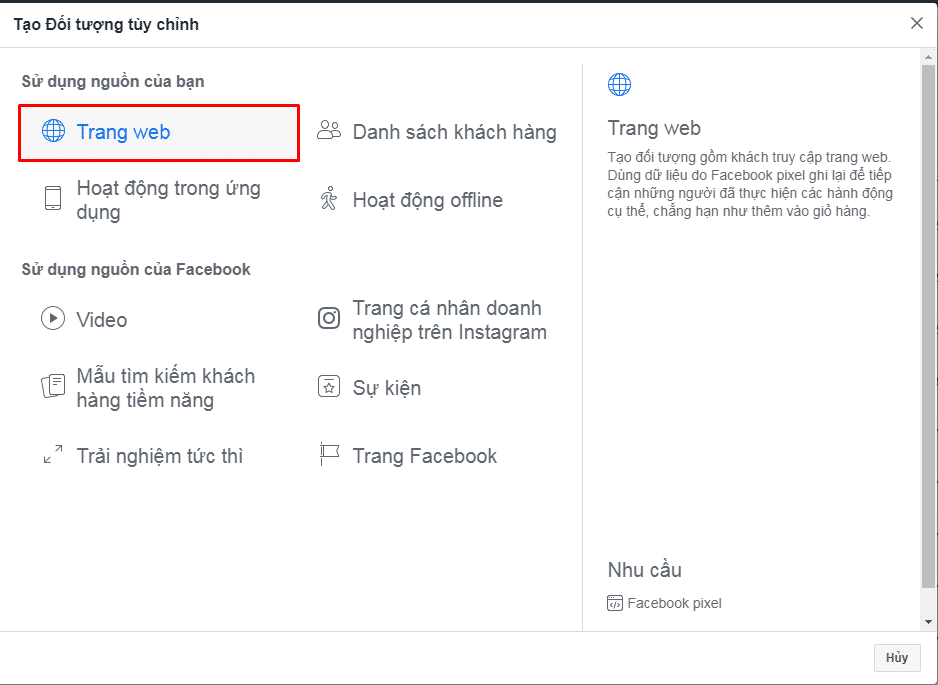Click the Hủy cancel button

point(897,657)
